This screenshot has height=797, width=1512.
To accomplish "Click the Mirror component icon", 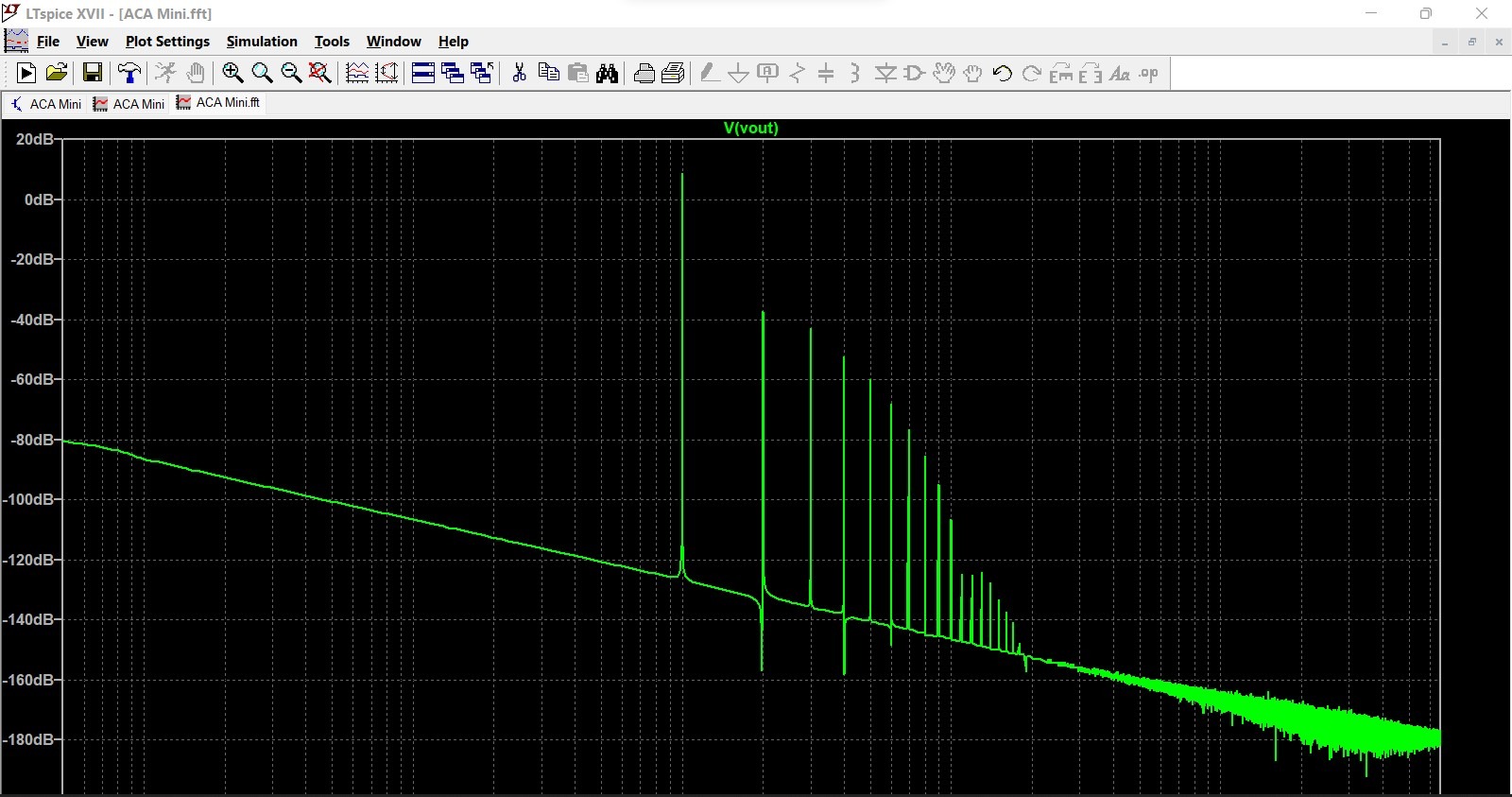I will point(1091,73).
